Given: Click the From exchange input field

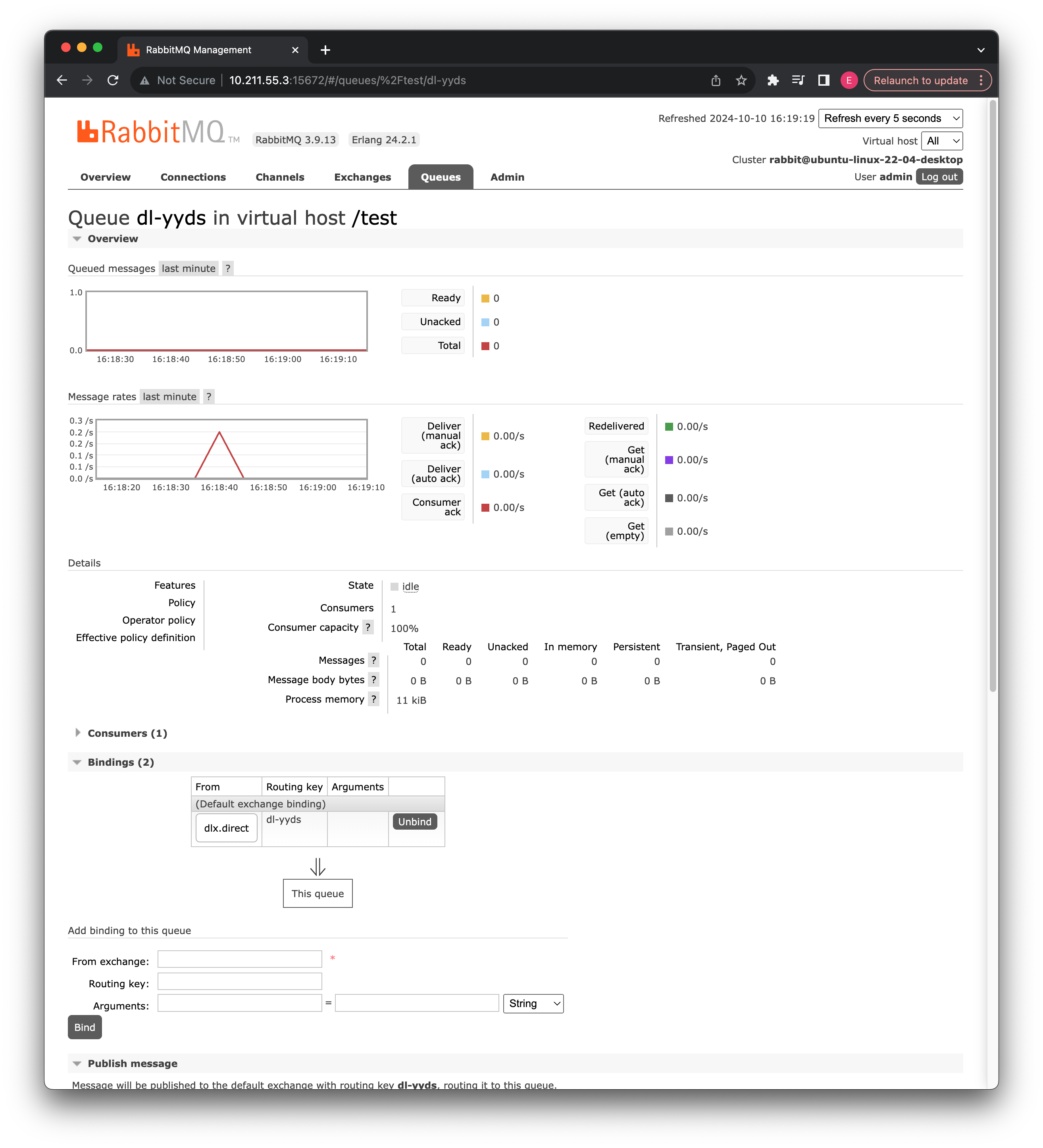Looking at the screenshot, I should (x=240, y=959).
